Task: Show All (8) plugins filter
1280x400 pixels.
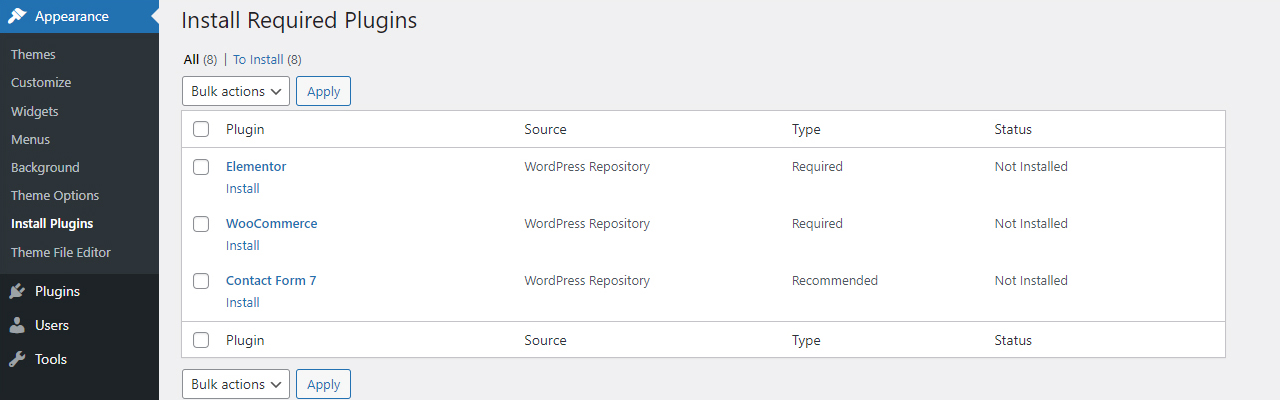Action: [x=200, y=60]
